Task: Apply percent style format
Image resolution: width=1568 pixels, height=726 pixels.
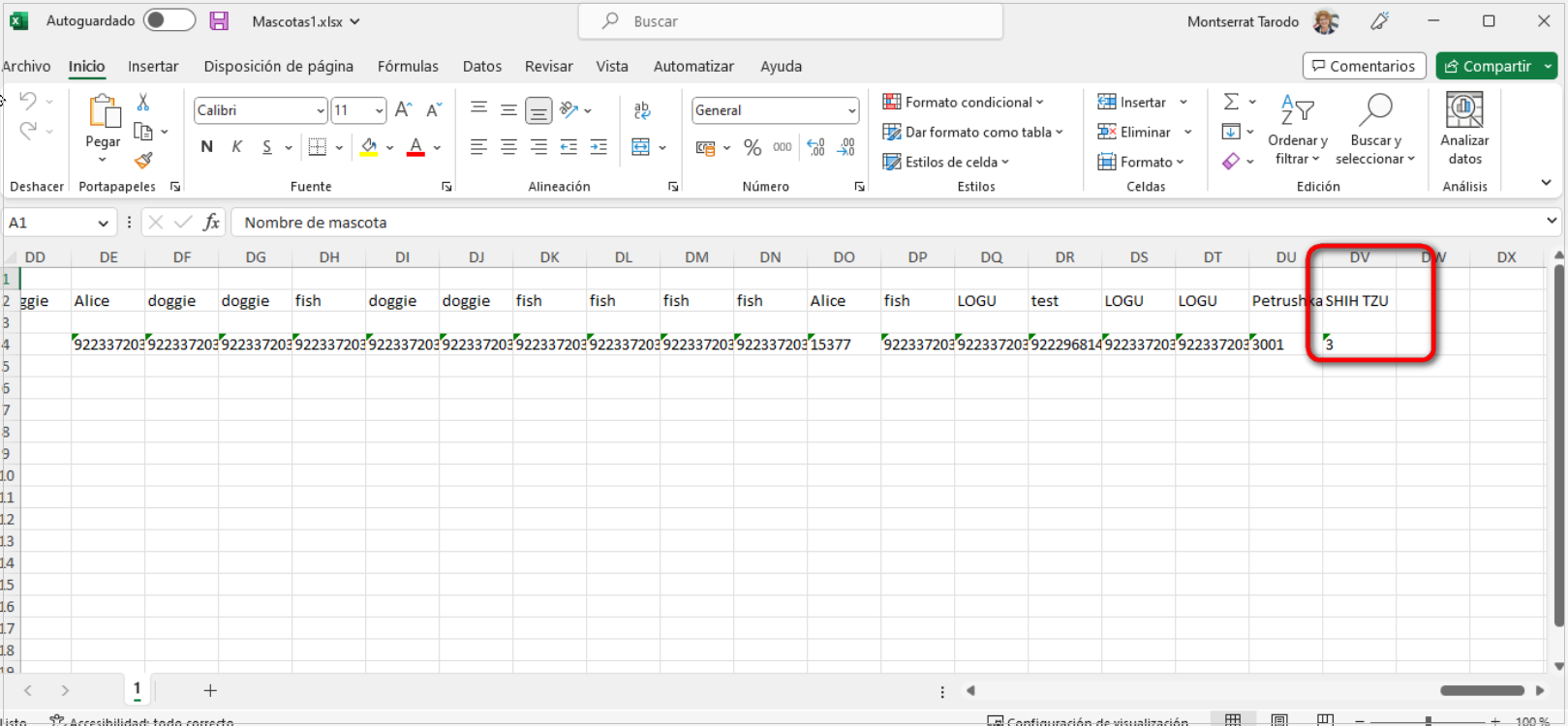Action: click(752, 147)
